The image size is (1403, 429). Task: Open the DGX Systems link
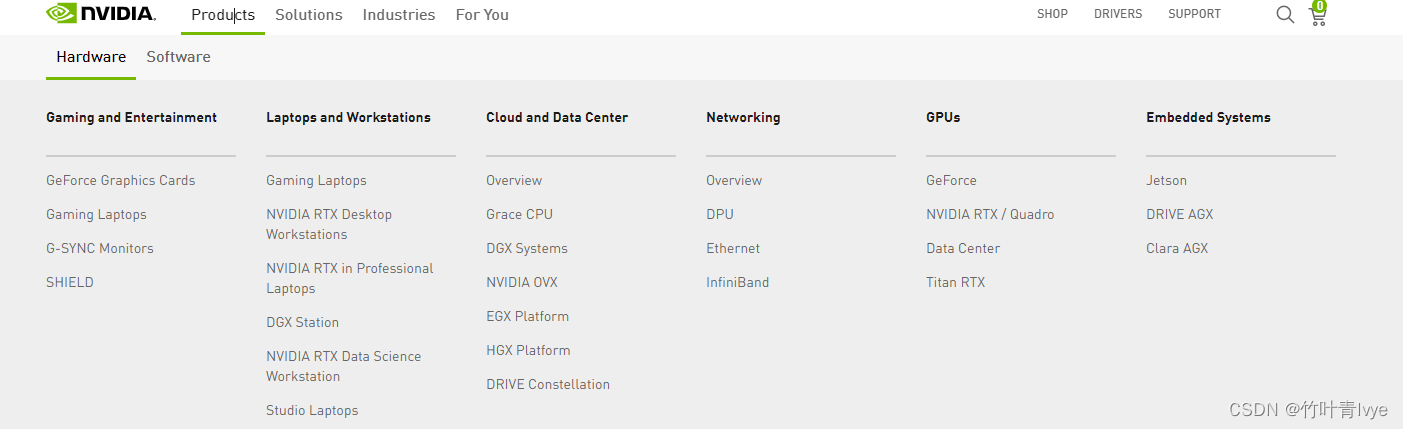coord(527,249)
